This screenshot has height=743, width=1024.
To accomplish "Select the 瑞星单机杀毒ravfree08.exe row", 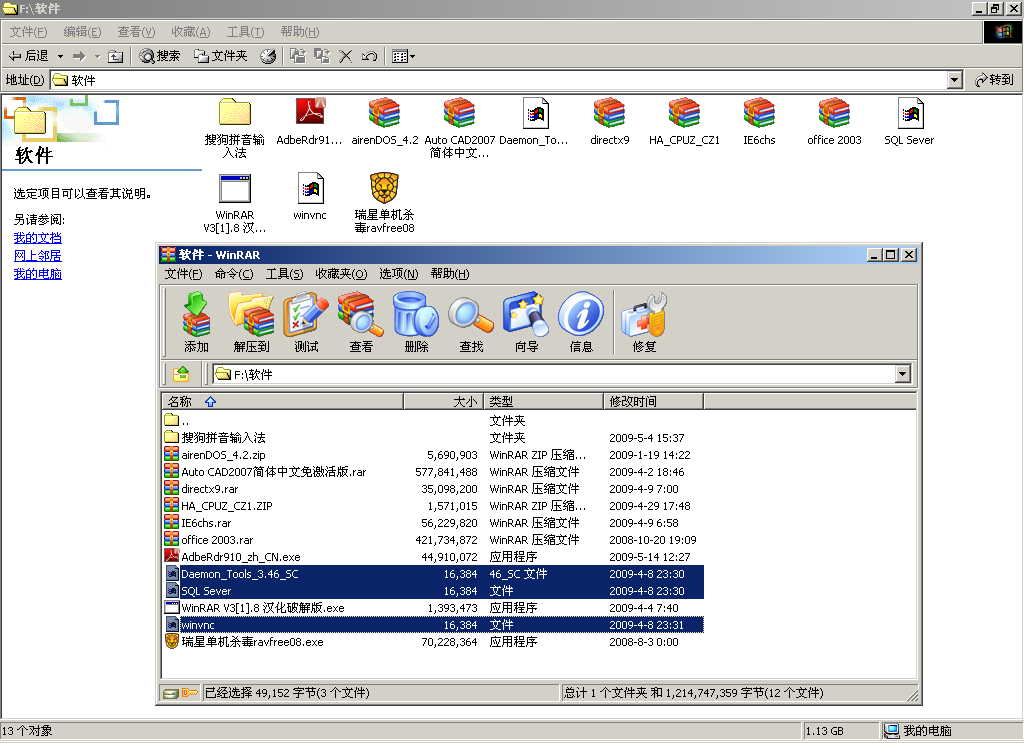I will pyautogui.click(x=433, y=642).
